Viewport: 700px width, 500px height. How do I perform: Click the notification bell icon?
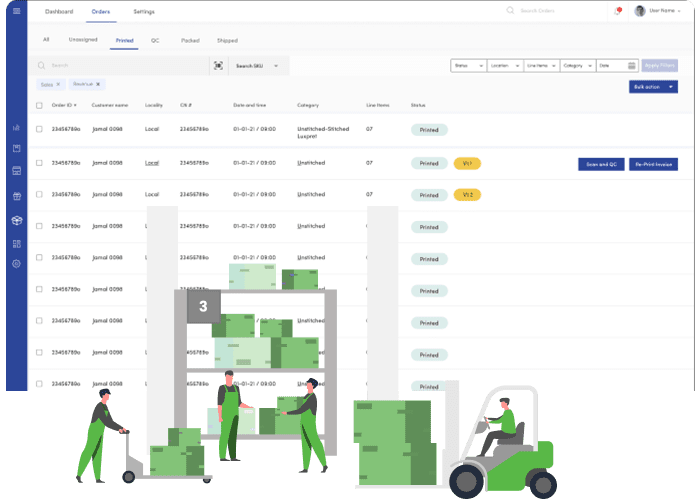coord(617,11)
